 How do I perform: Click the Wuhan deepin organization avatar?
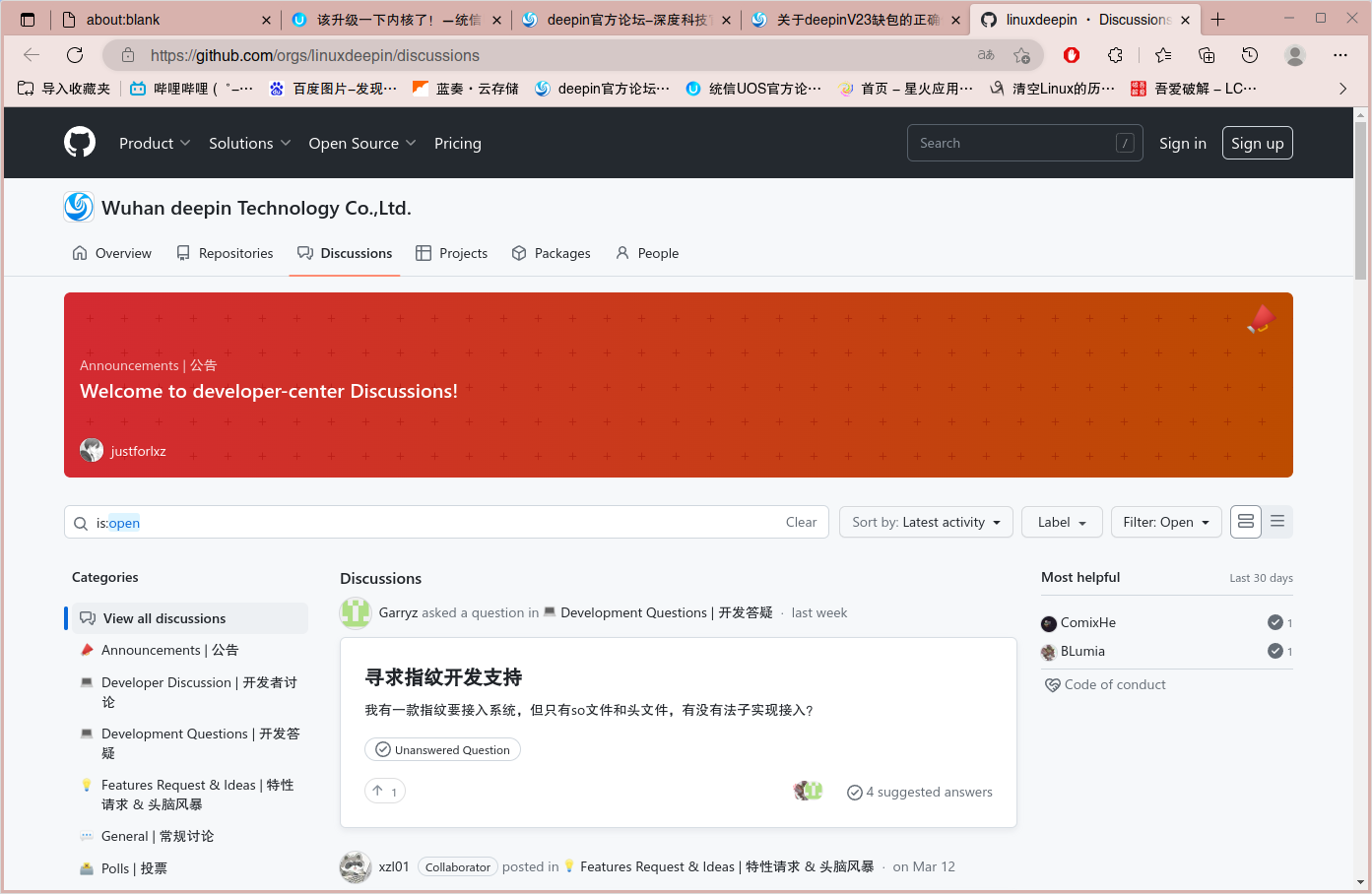[x=78, y=207]
